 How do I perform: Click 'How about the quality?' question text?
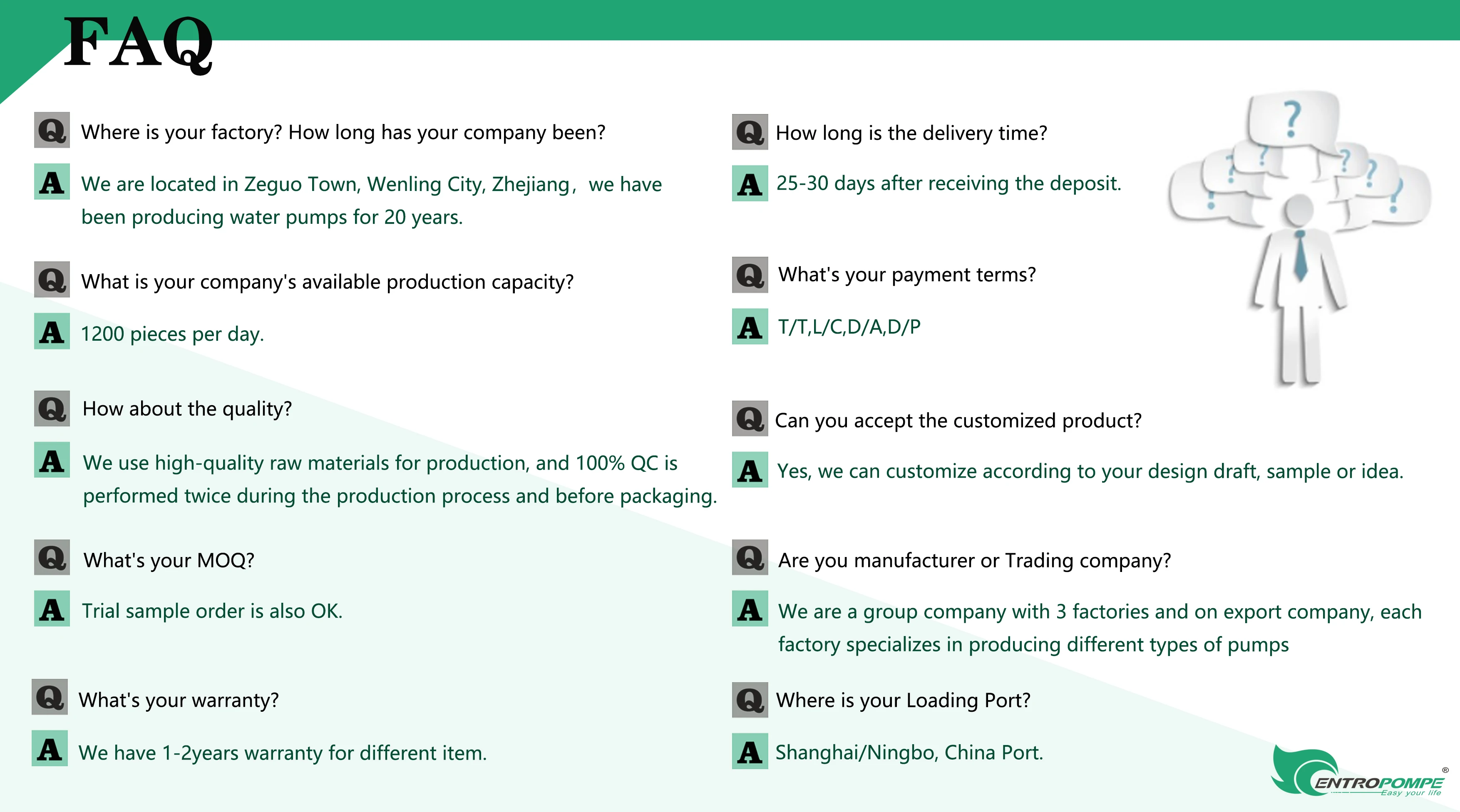click(187, 408)
